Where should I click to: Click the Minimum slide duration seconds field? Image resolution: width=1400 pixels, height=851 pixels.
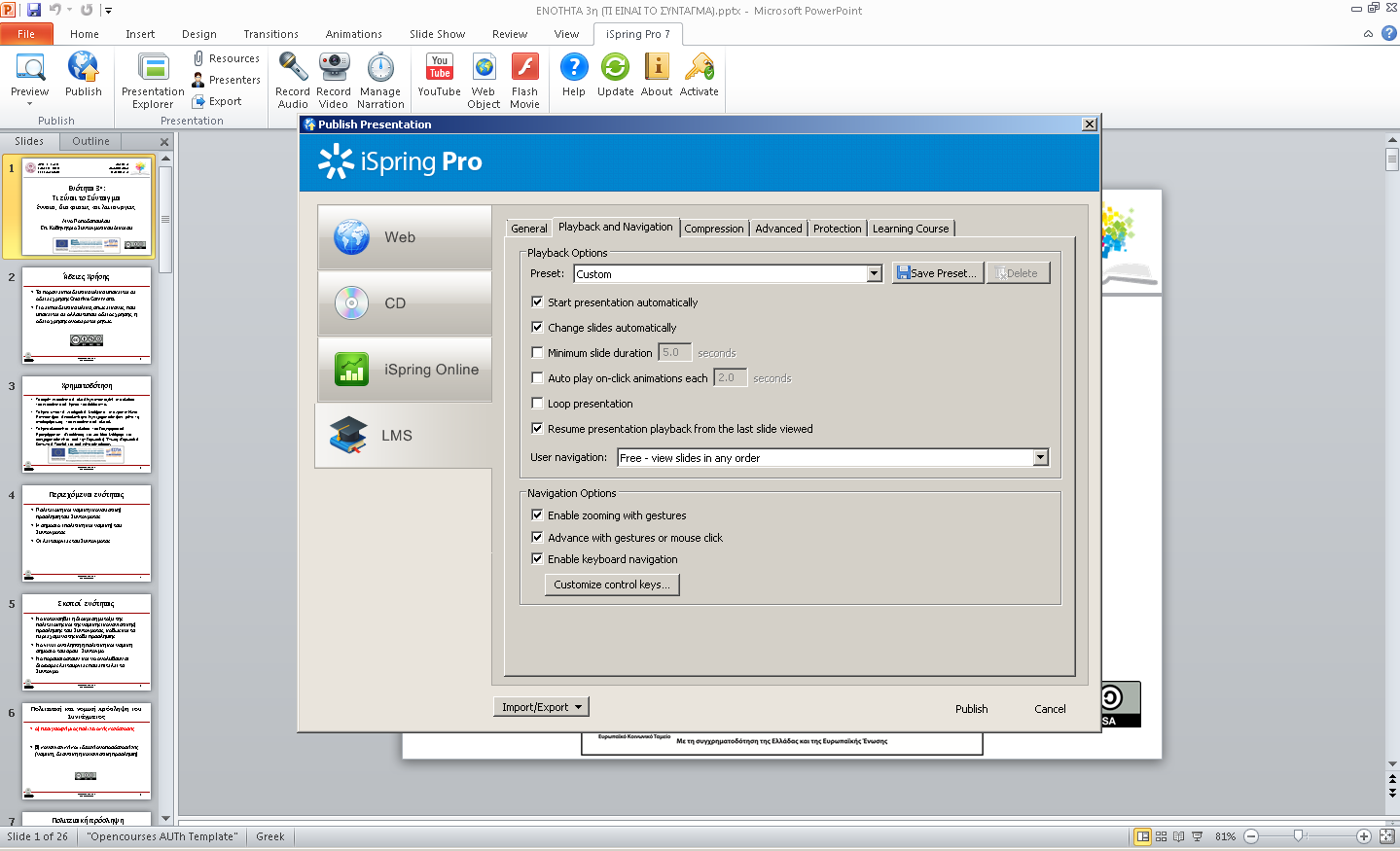[x=675, y=352]
